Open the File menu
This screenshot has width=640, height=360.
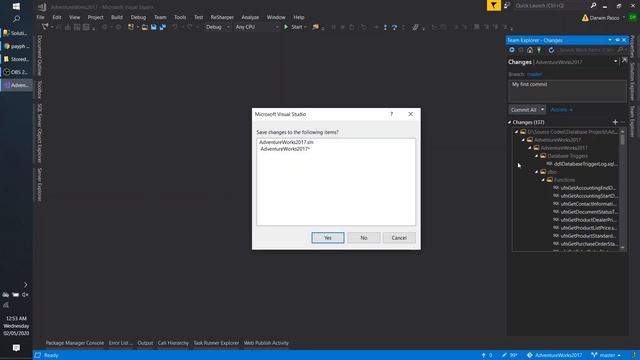[40, 17]
